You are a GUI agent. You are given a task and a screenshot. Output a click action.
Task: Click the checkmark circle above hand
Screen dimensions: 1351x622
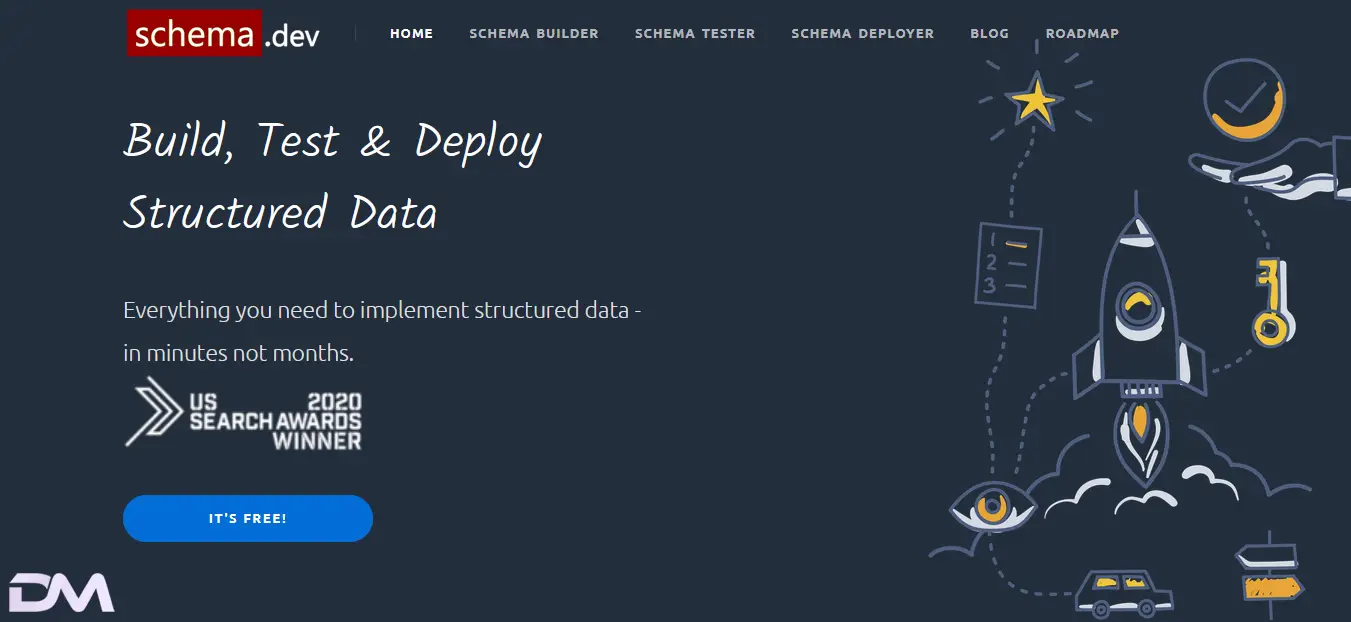tap(1244, 98)
